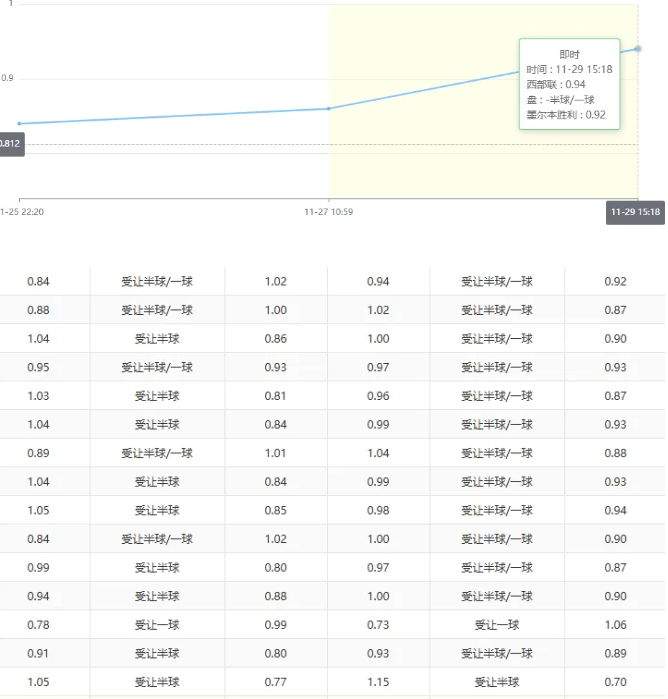The image size is (668, 699).
Task: Click the first data point on the line
Action: [x=19, y=123]
